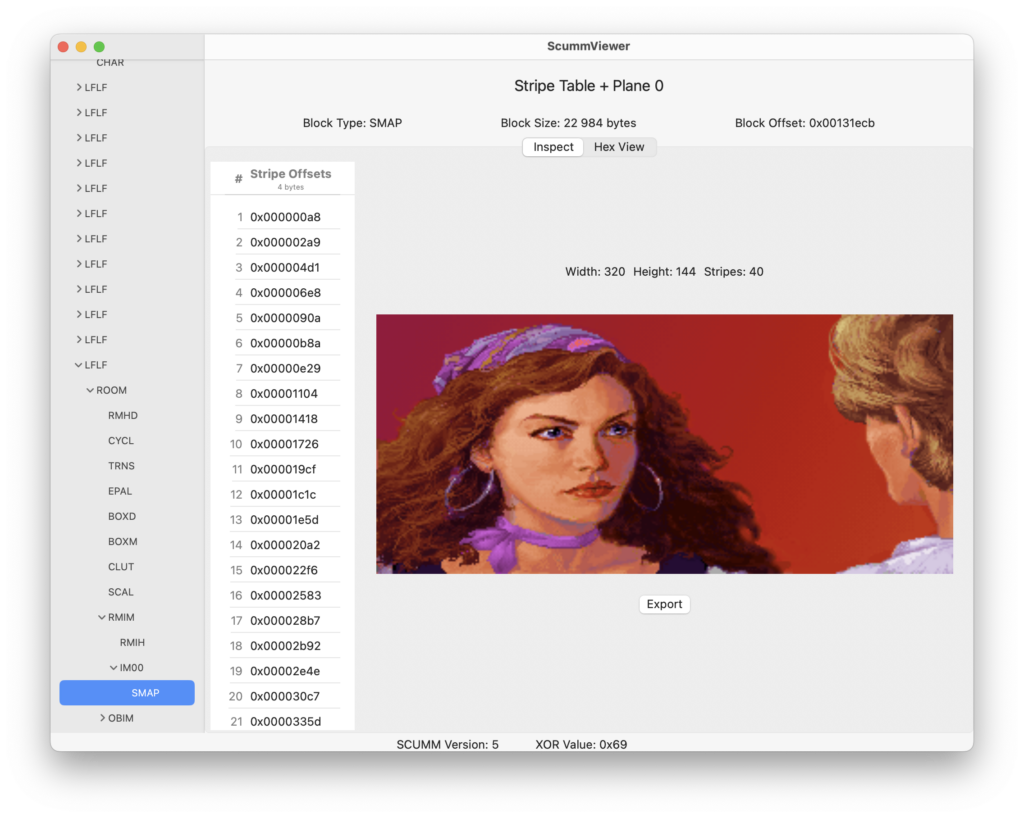Viewport: 1024px width, 818px height.
Task: Select the RMHD block in sidebar
Action: coord(121,415)
